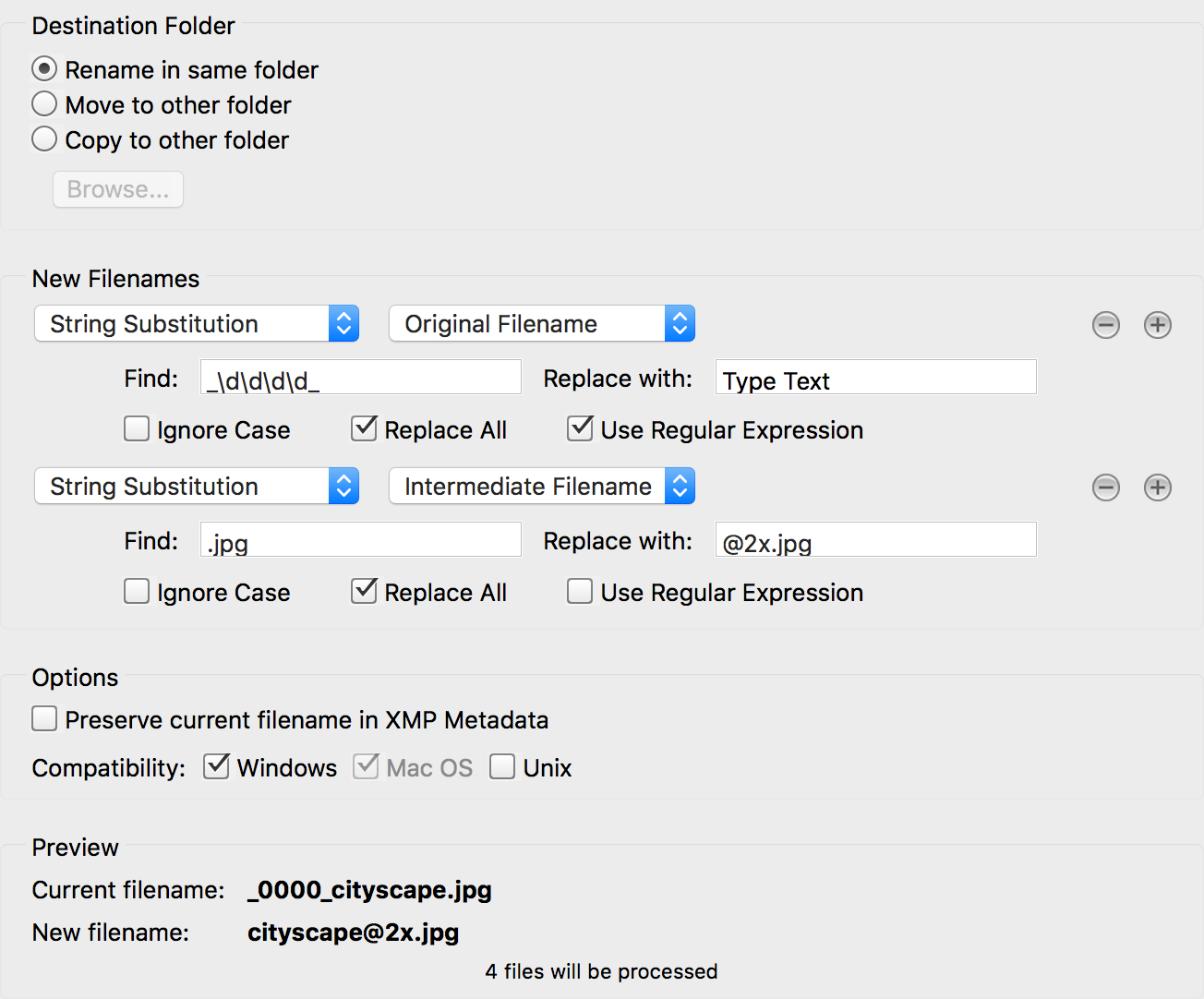Screen dimensions: 1204x999
Task: Click the Find field containing _\d\d\d\d_
Action: click(359, 377)
